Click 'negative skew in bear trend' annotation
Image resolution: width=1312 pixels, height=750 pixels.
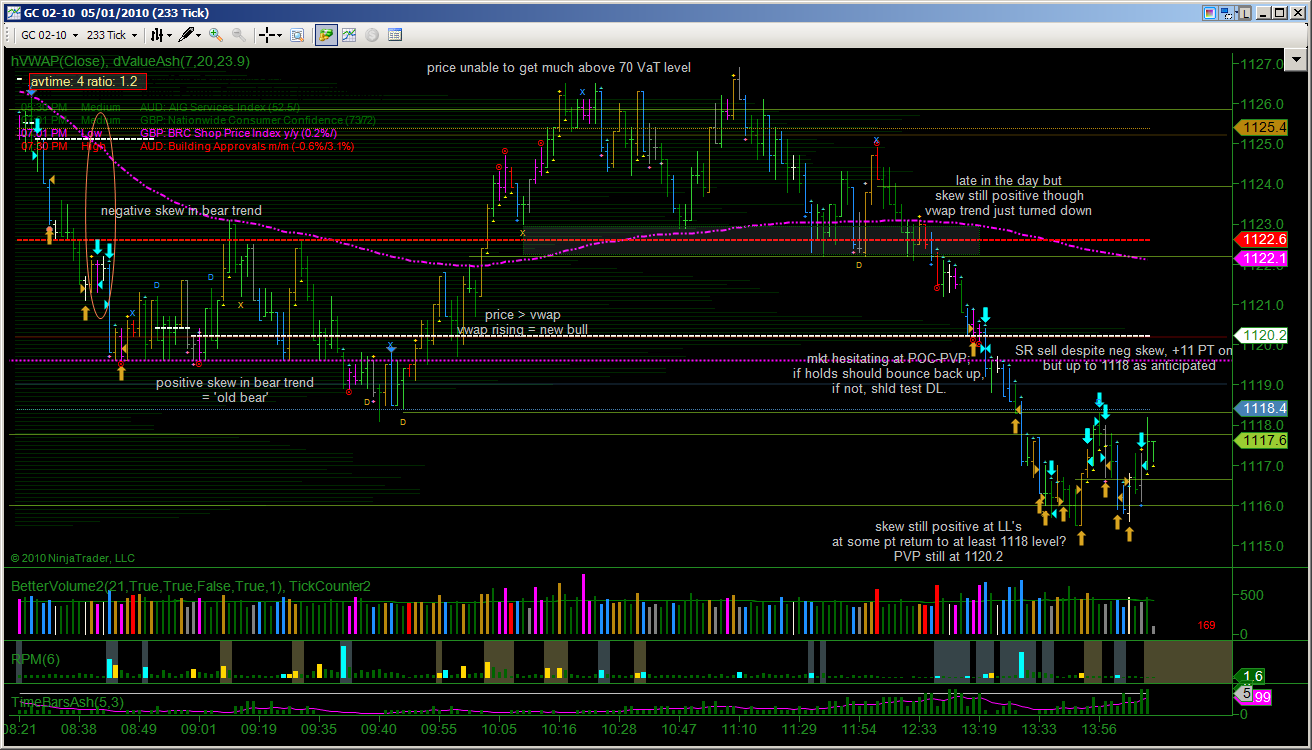(181, 211)
